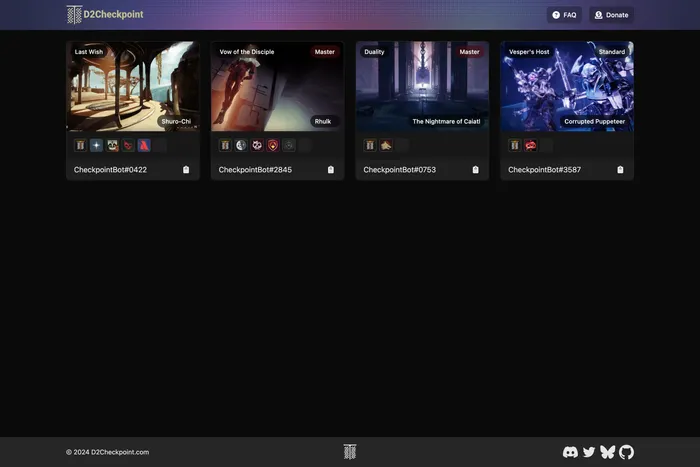Open the Vow of the Disciple thumbnail image
The width and height of the screenshot is (700, 467).
click(x=278, y=86)
